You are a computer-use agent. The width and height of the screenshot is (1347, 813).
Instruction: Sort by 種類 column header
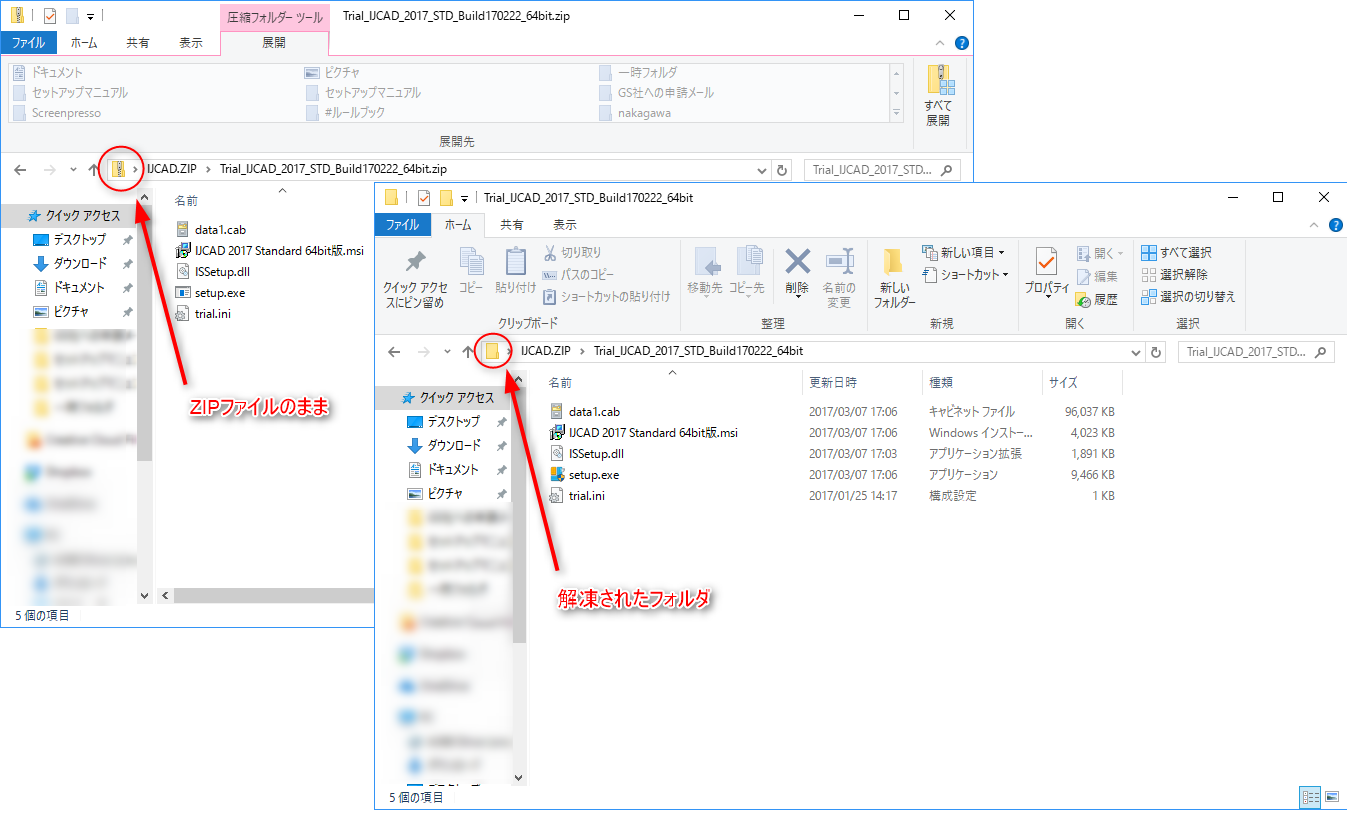982,382
